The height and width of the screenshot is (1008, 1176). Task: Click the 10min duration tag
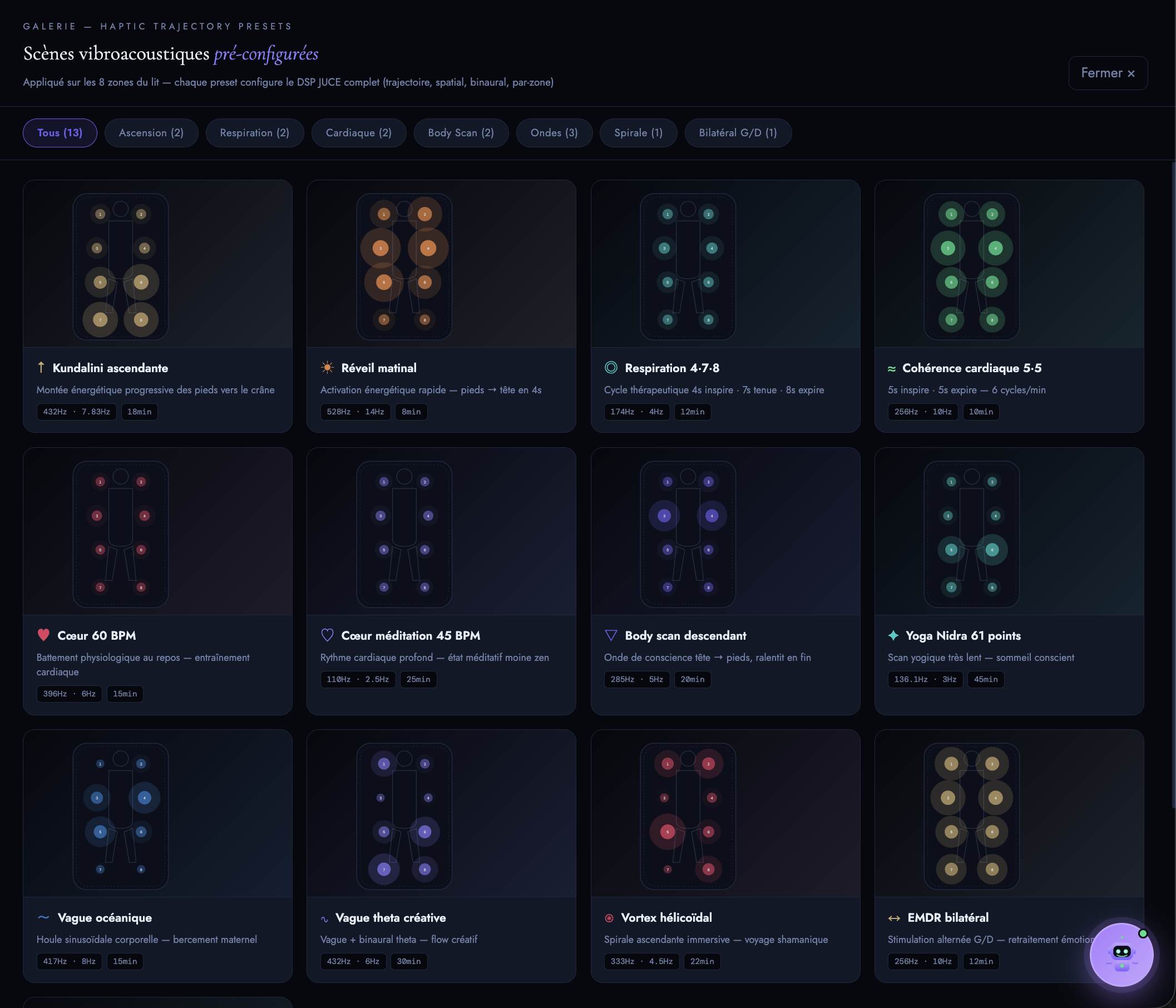point(981,412)
